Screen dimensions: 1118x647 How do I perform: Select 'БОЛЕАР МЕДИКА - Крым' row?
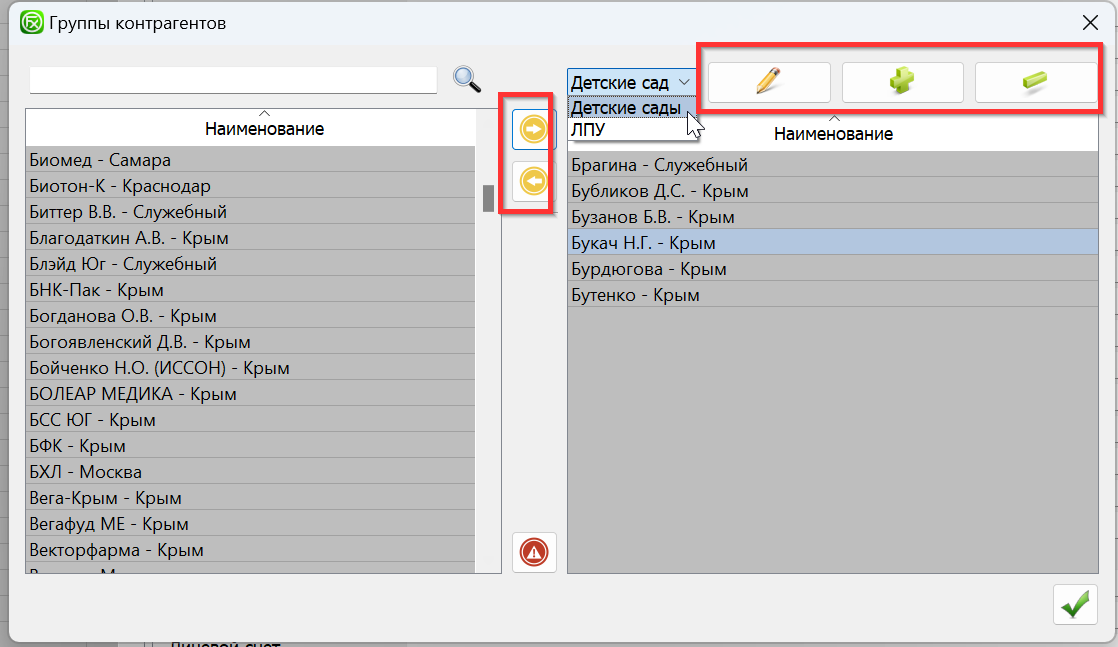point(133,394)
